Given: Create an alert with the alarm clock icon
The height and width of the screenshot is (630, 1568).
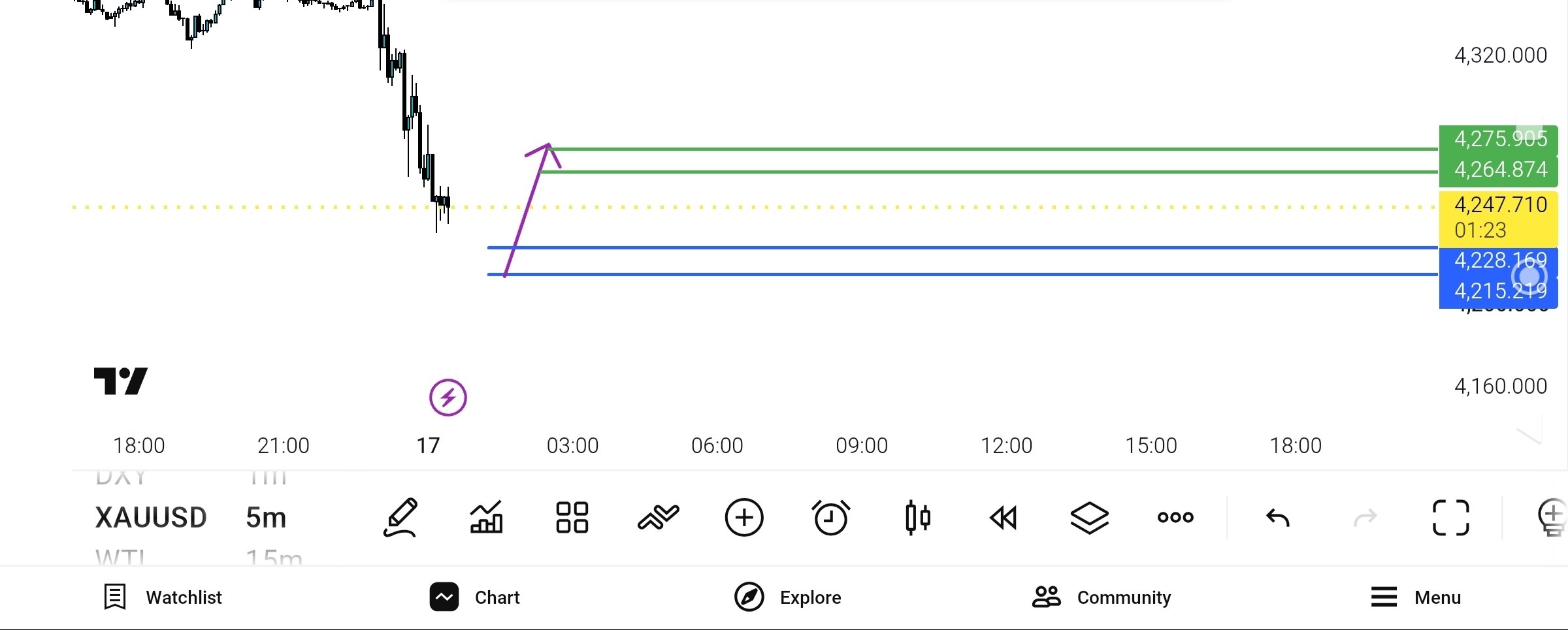Looking at the screenshot, I should click(x=831, y=518).
